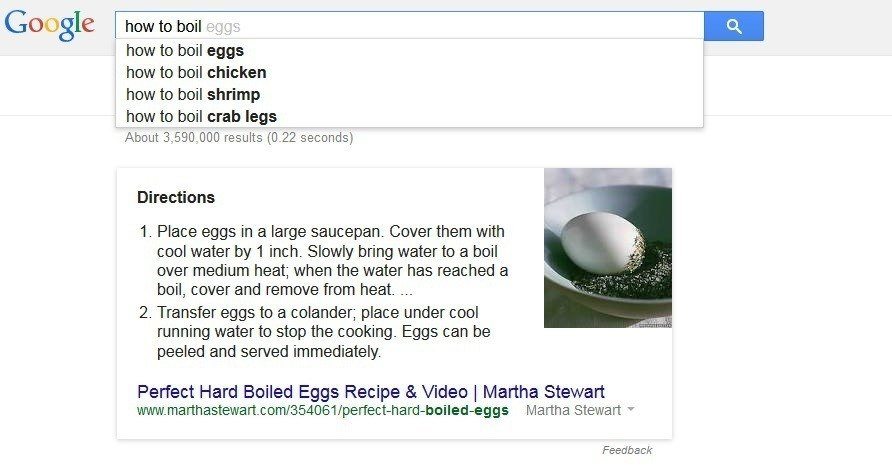Click the Directions heading in the answer card

pos(176,197)
